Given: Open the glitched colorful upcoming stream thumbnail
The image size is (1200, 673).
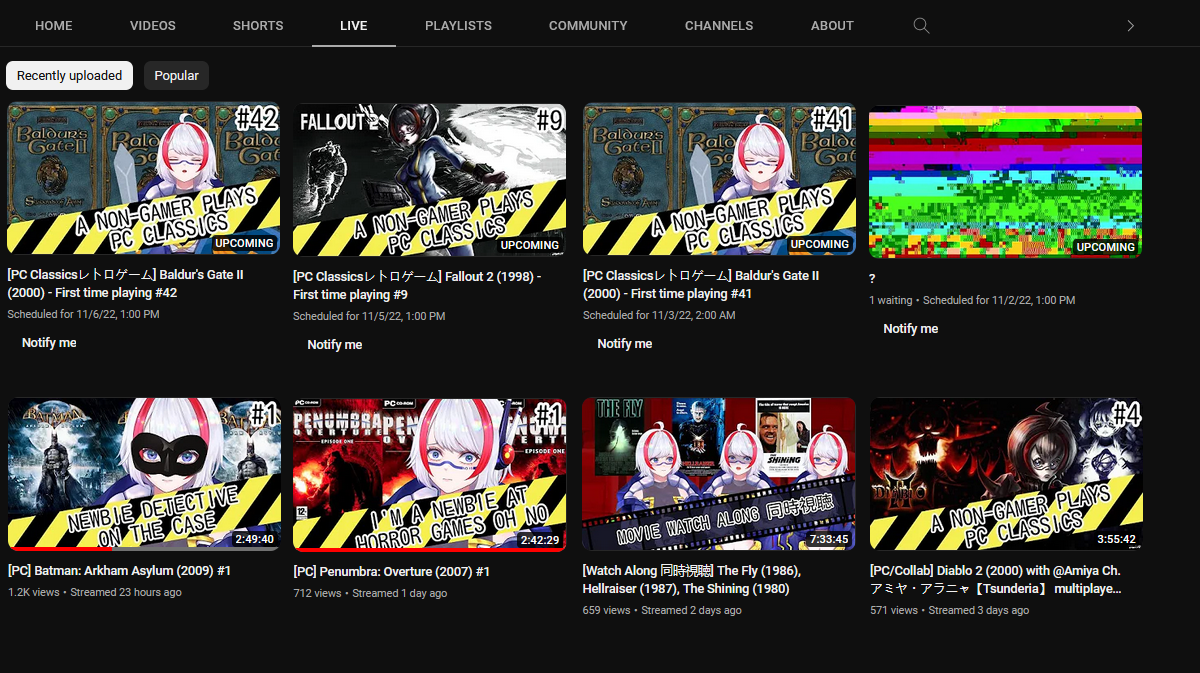Looking at the screenshot, I should (1005, 182).
